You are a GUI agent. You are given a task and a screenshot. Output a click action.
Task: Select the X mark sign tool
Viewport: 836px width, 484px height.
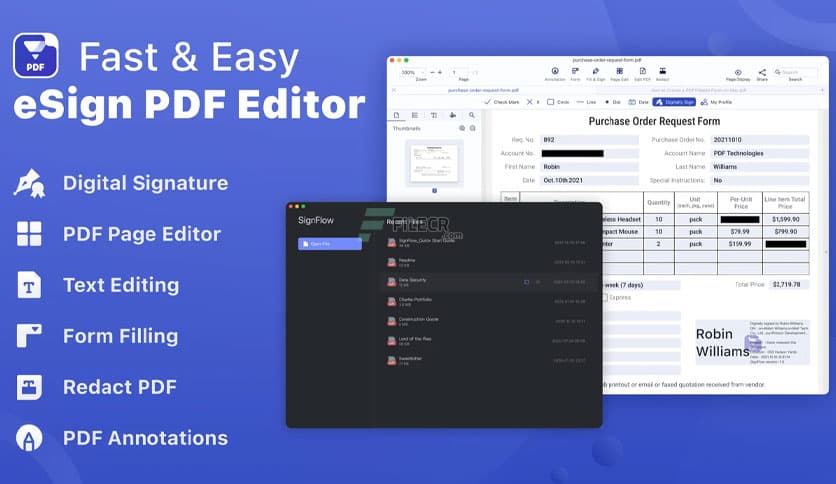tap(533, 102)
